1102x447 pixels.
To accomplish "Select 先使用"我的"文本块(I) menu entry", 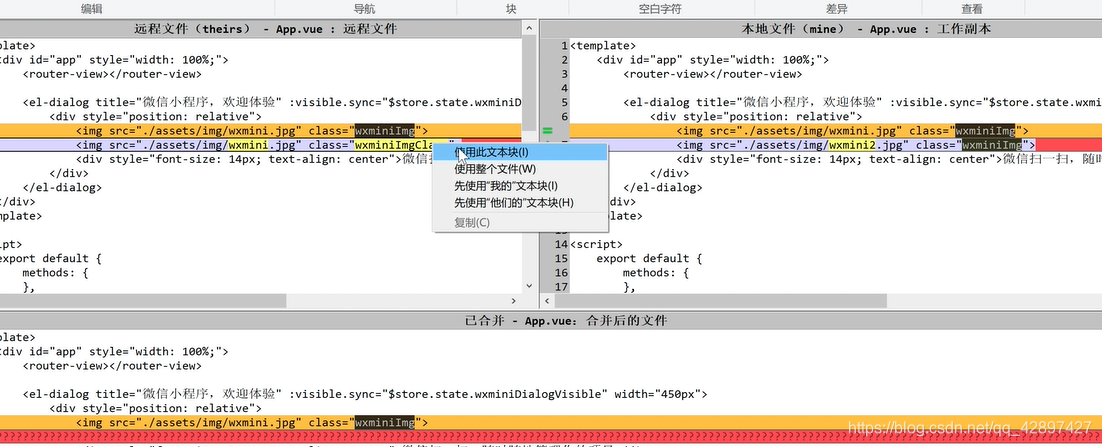I will tap(520, 186).
